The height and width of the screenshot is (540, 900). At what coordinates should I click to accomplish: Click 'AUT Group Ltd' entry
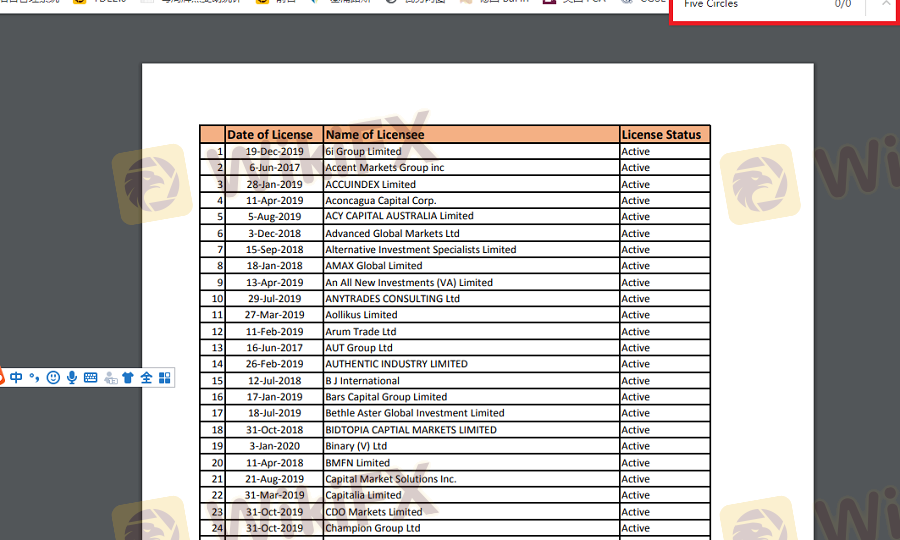coord(359,348)
